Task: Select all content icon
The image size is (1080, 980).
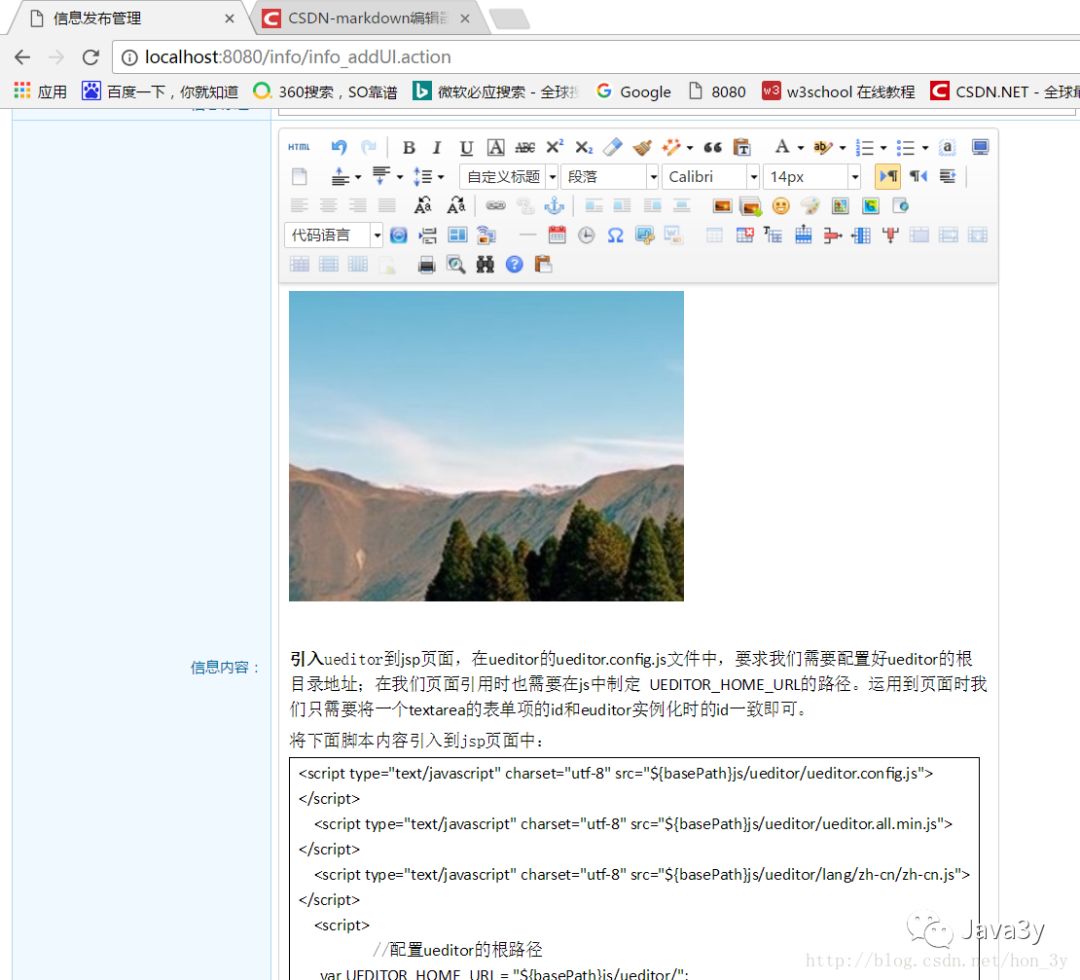Action: click(x=948, y=147)
